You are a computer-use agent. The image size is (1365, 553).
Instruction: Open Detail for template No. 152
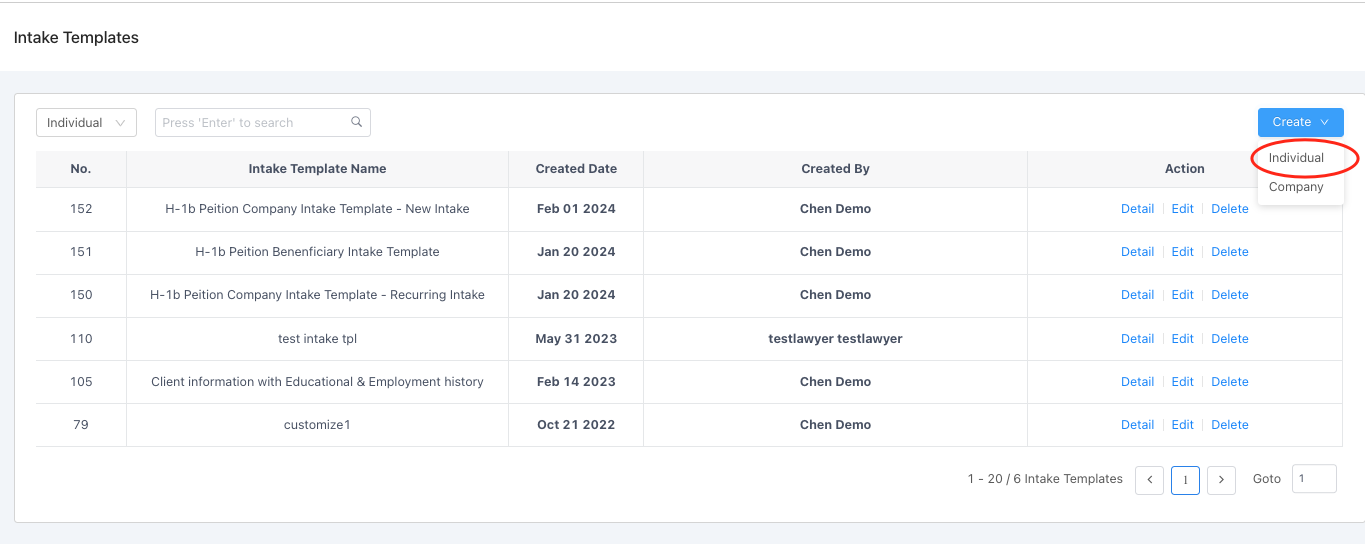(x=1137, y=209)
